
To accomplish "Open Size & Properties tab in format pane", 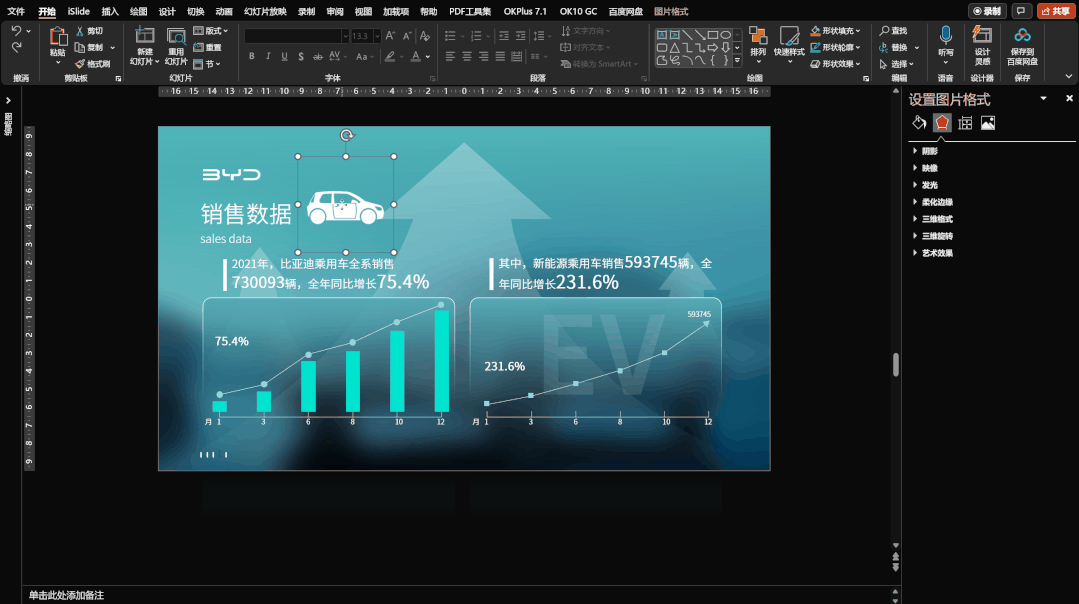I will pos(965,123).
